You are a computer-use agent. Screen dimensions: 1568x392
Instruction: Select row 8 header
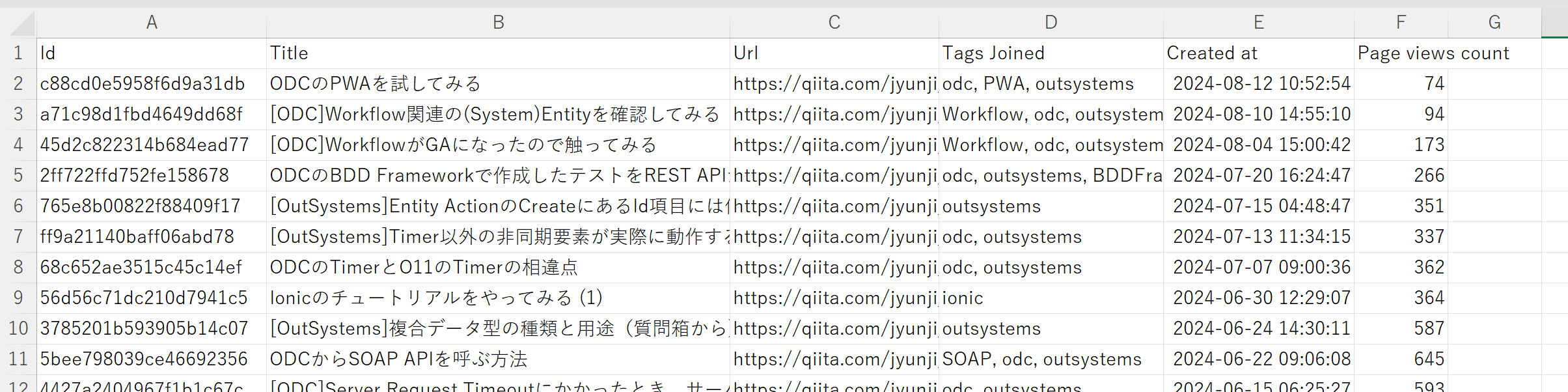click(x=18, y=268)
